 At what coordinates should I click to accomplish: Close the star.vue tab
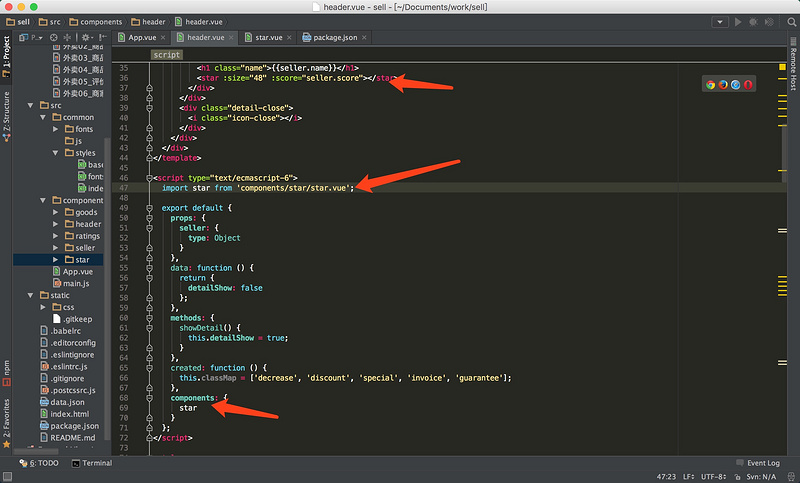pos(289,37)
